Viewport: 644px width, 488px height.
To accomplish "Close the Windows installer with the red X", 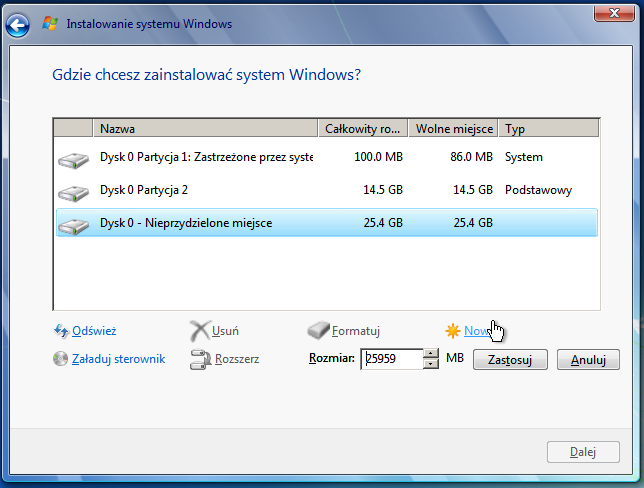I will tap(614, 14).
